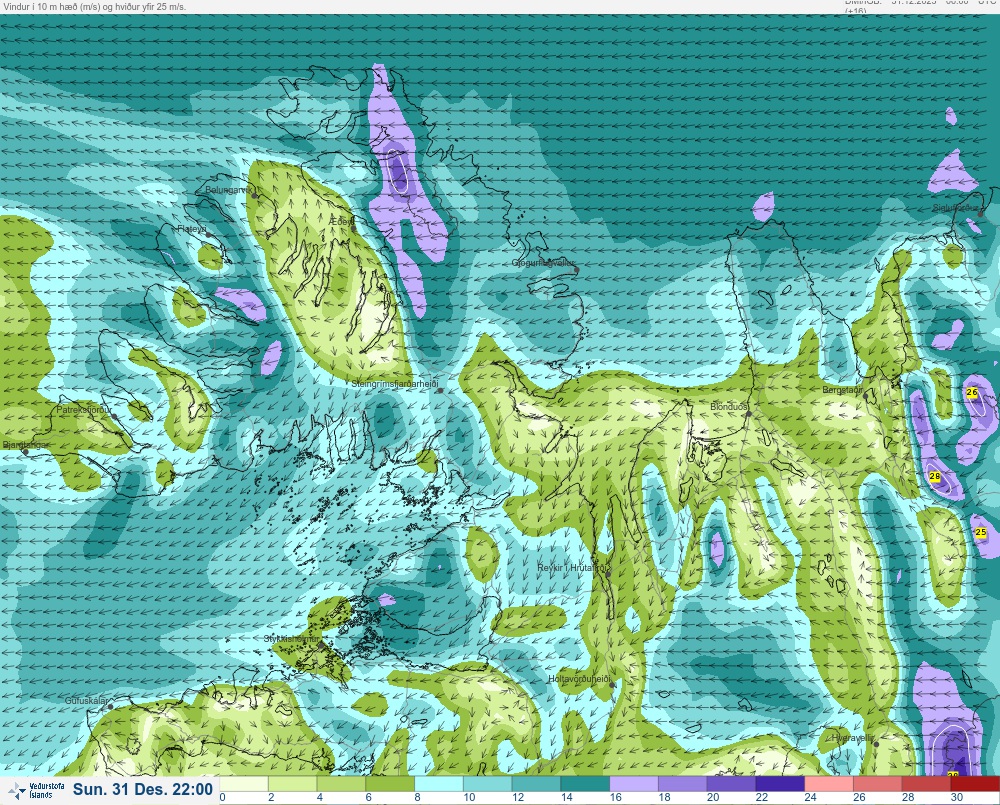Viewport: 1000px width, 805px height.
Task: Click the yellow 28 gust marker
Action: tap(935, 476)
